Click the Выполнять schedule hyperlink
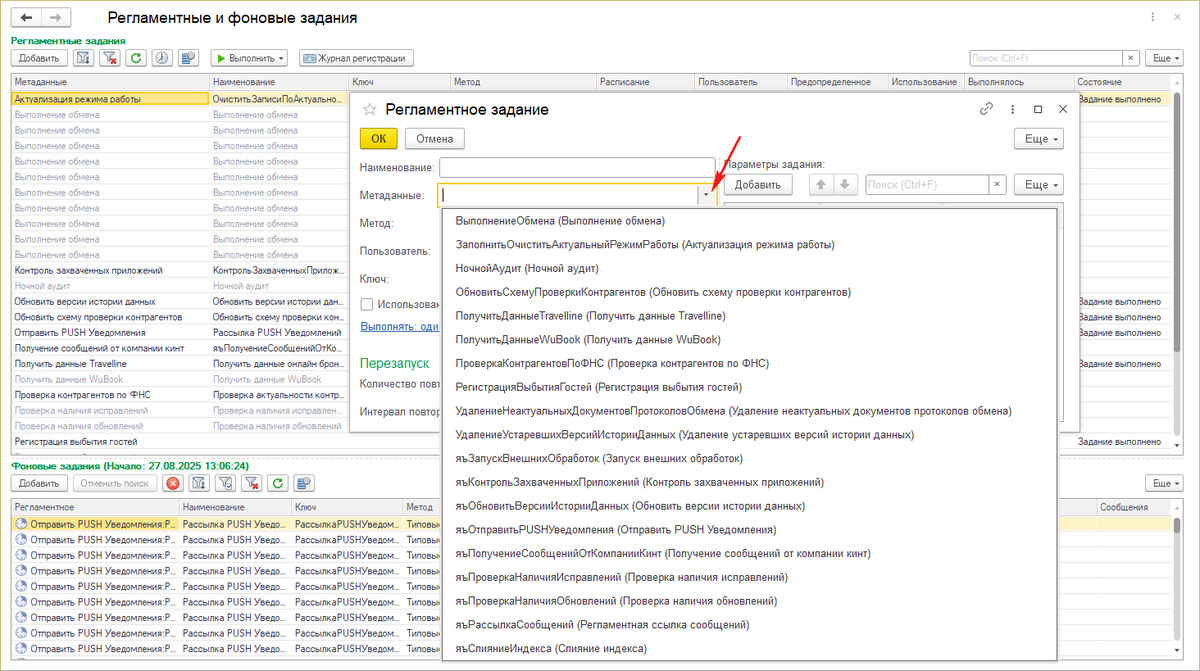This screenshot has height=671, width=1200. pos(399,326)
